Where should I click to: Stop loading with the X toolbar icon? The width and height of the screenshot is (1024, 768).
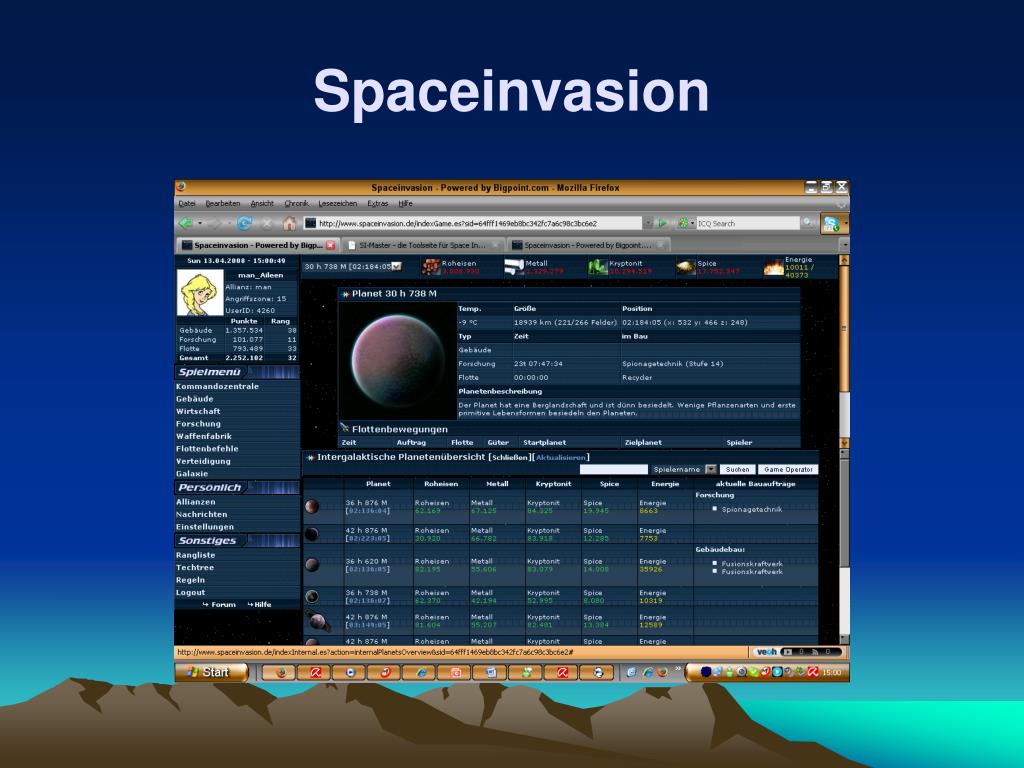[x=267, y=223]
